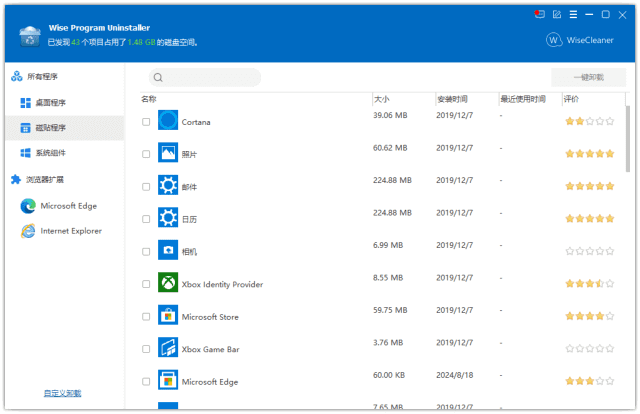Viewport: 640px width, 414px height.
Task: Click the feedback edit icon in title bar
Action: 557,14
